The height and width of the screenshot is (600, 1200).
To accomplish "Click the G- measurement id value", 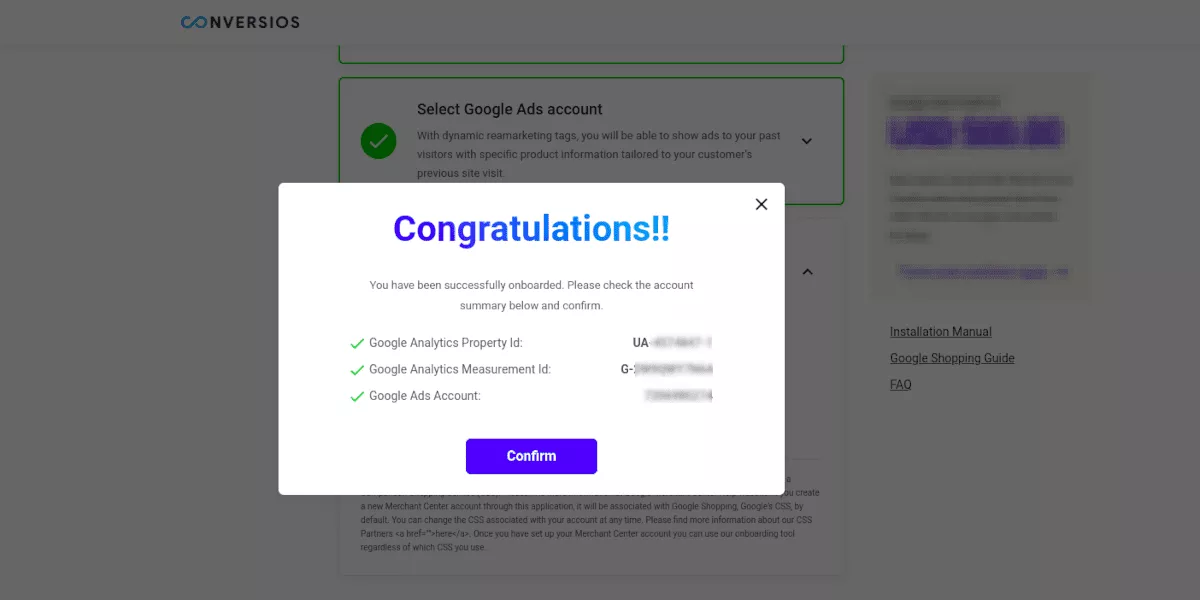I will 666,369.
